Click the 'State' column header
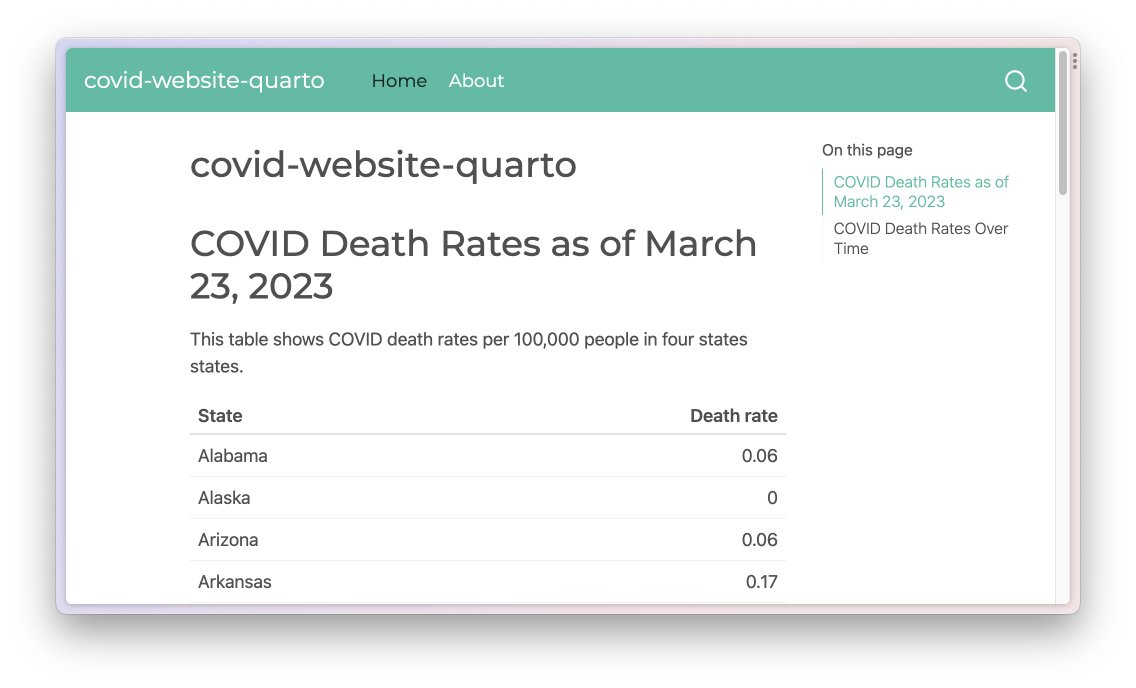The height and width of the screenshot is (688, 1136). coord(220,416)
